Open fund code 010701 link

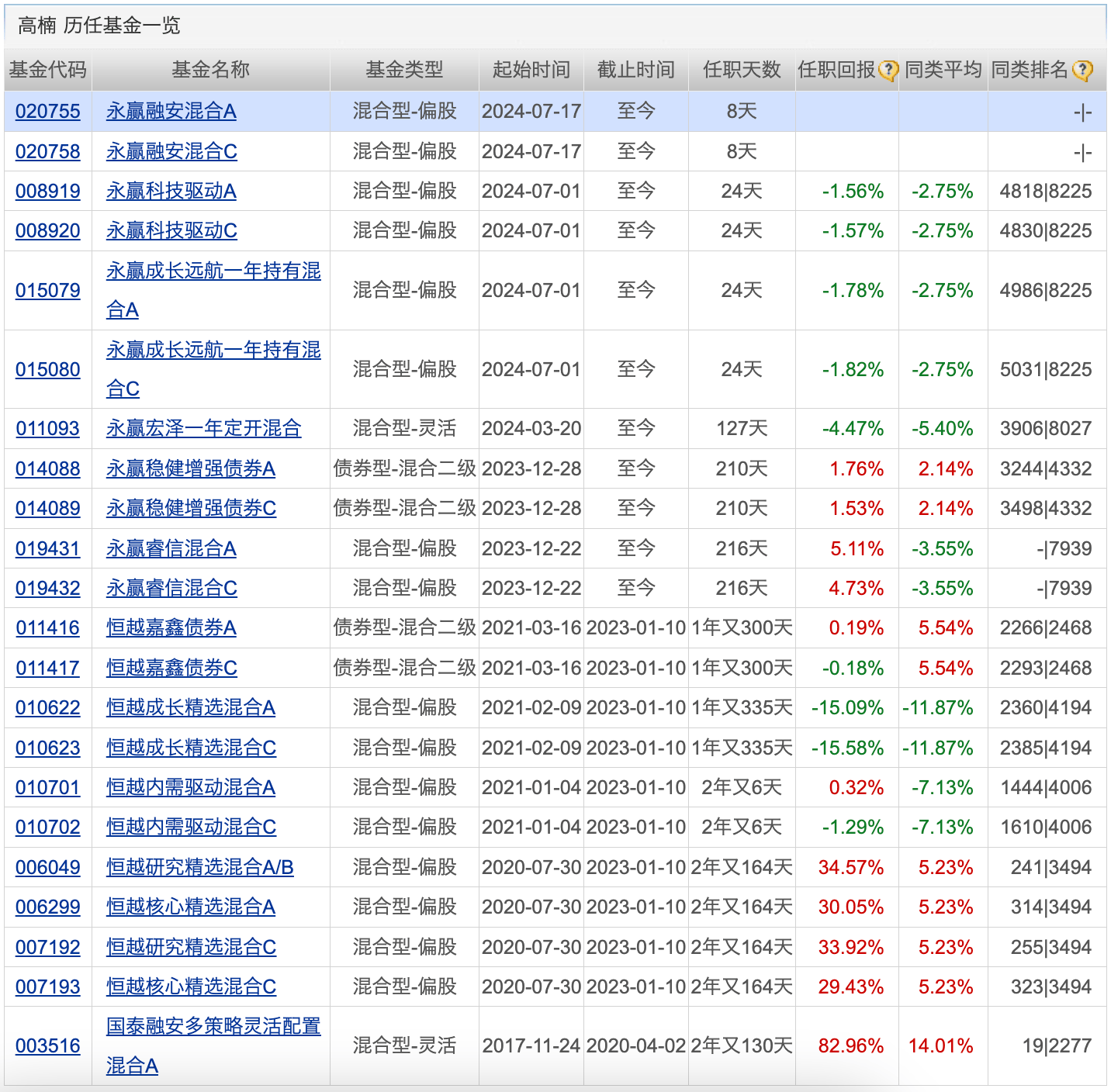coord(48,787)
